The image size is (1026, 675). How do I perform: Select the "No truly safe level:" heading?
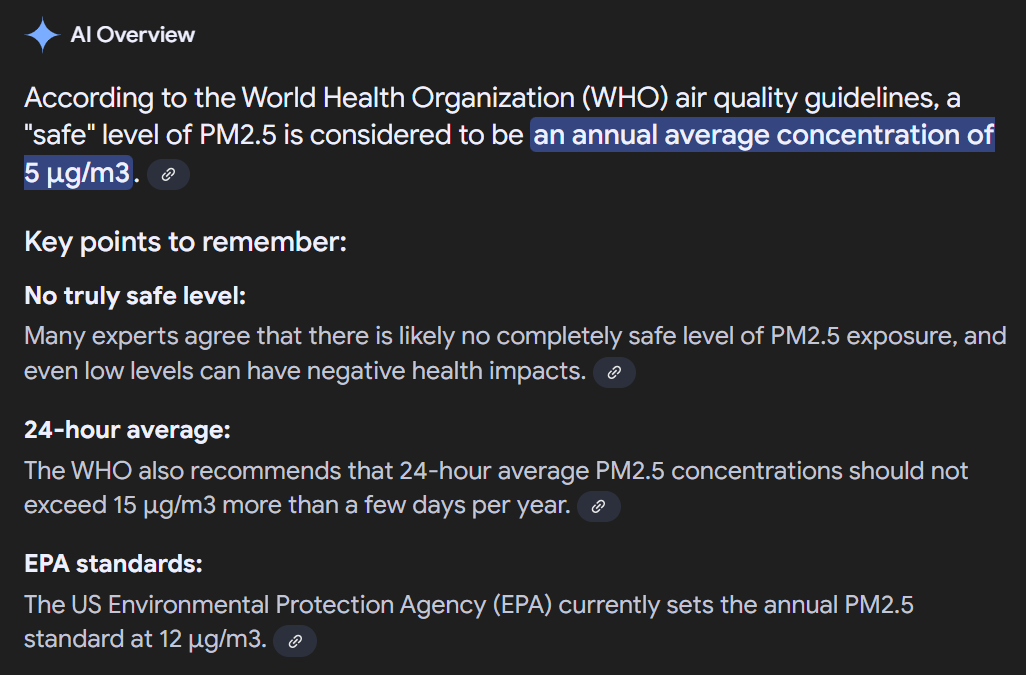point(135,296)
